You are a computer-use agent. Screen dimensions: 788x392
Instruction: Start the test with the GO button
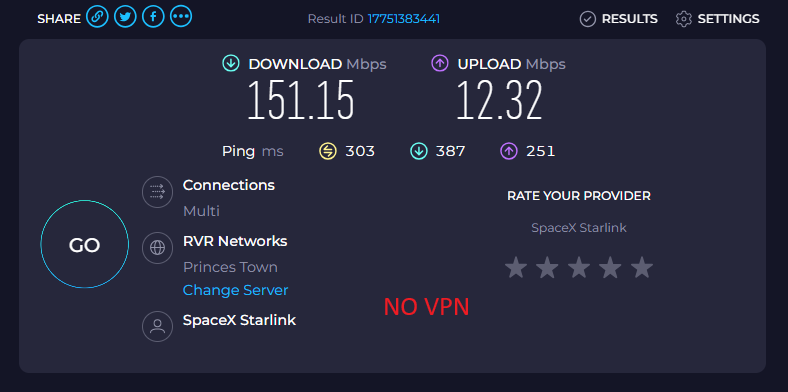pos(84,244)
